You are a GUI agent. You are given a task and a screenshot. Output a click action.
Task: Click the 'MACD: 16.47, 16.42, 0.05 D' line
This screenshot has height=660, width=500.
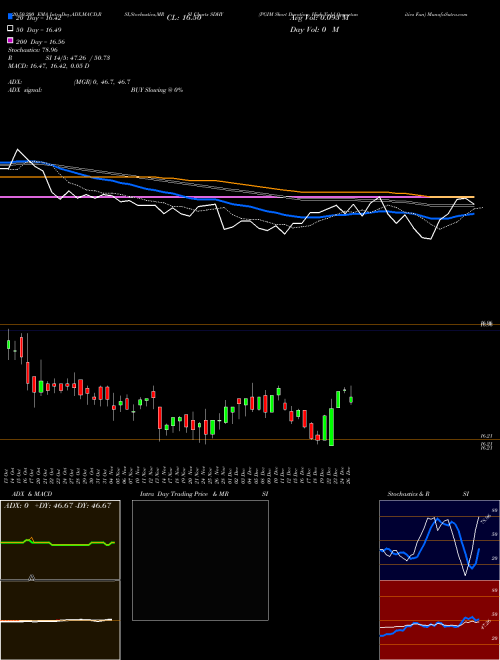point(48,66)
